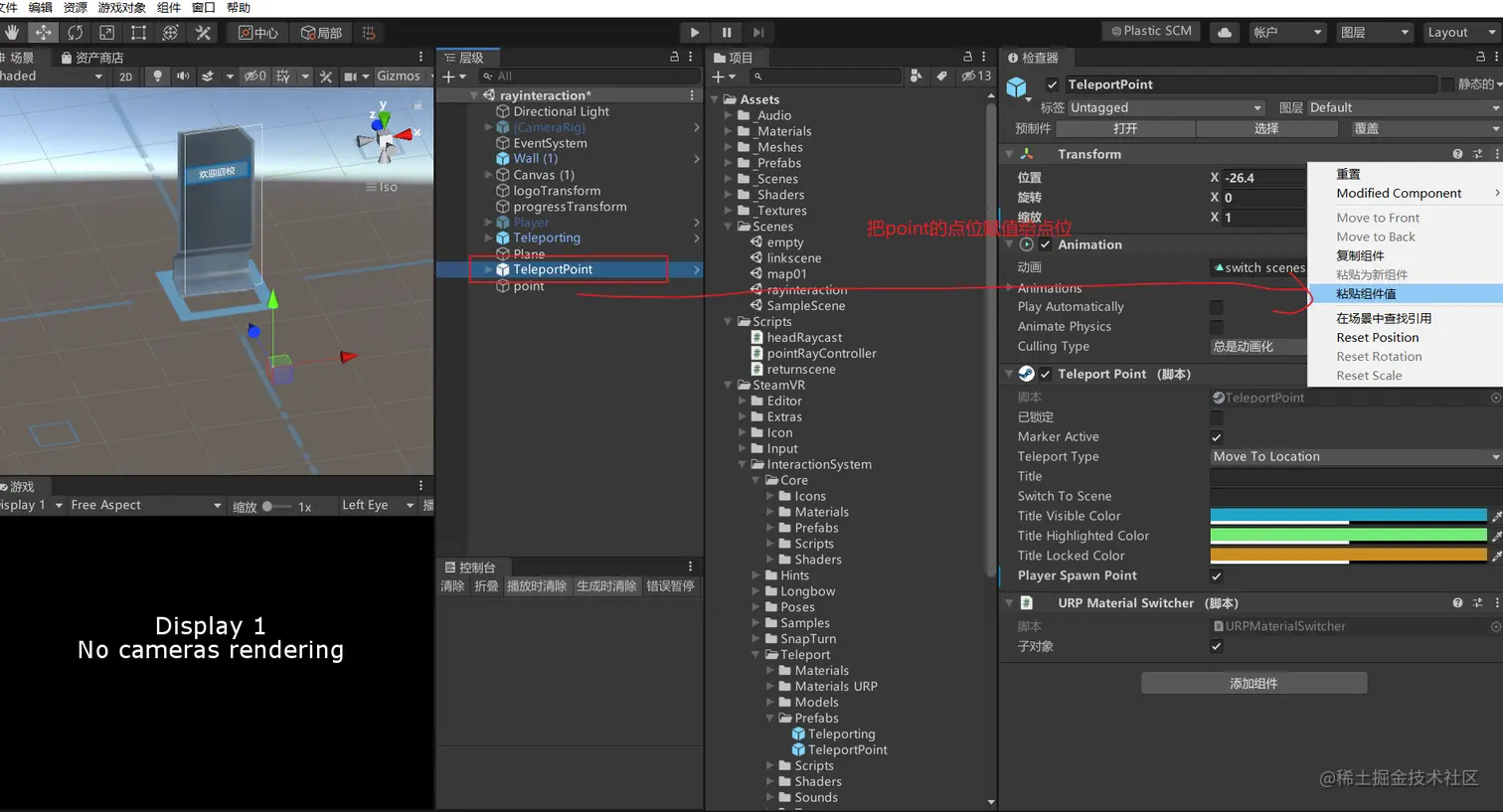Open the Teleport Type dropdown
This screenshot has height=812, width=1503.
[x=1356, y=457]
